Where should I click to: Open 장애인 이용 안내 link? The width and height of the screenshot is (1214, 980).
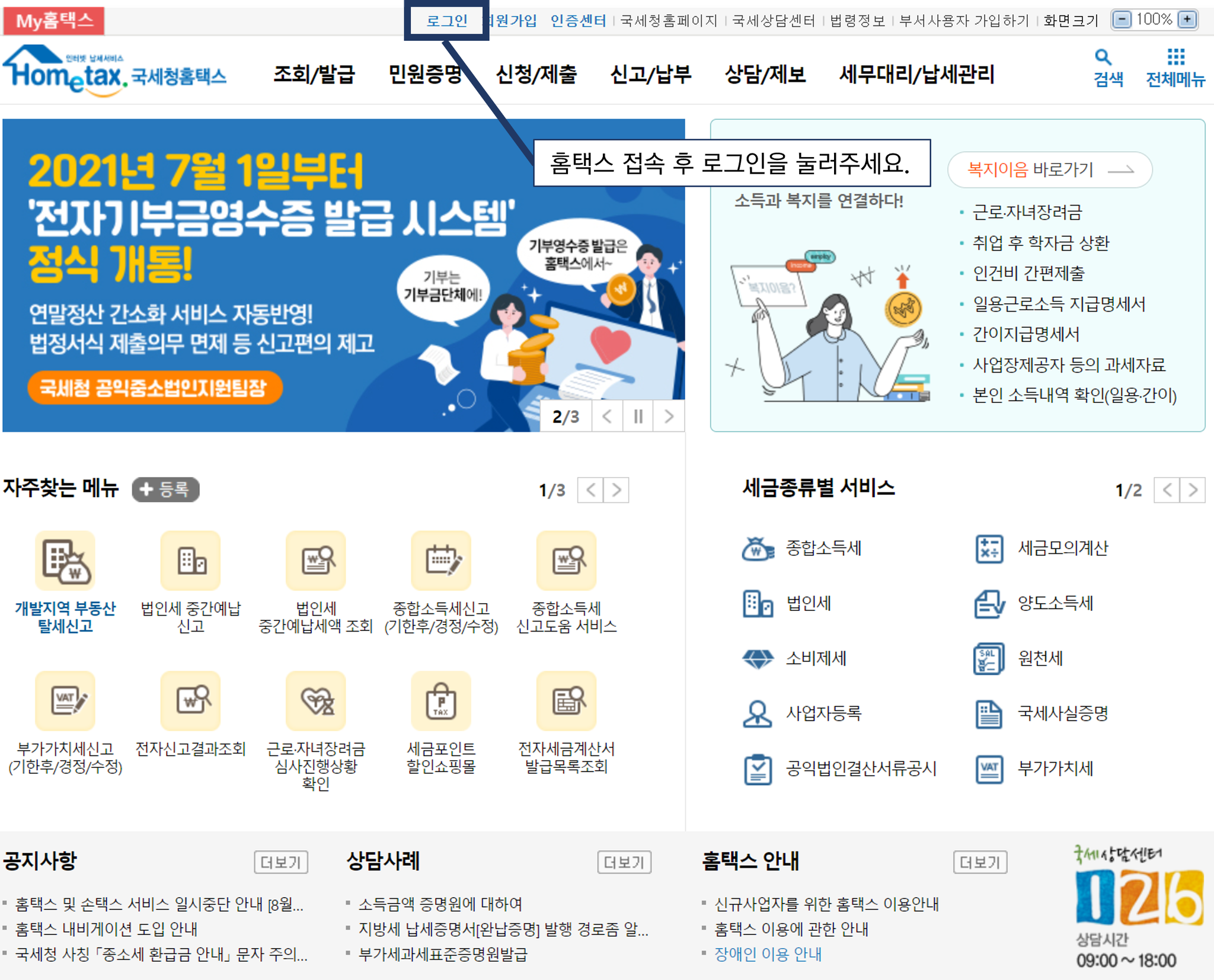point(768,955)
